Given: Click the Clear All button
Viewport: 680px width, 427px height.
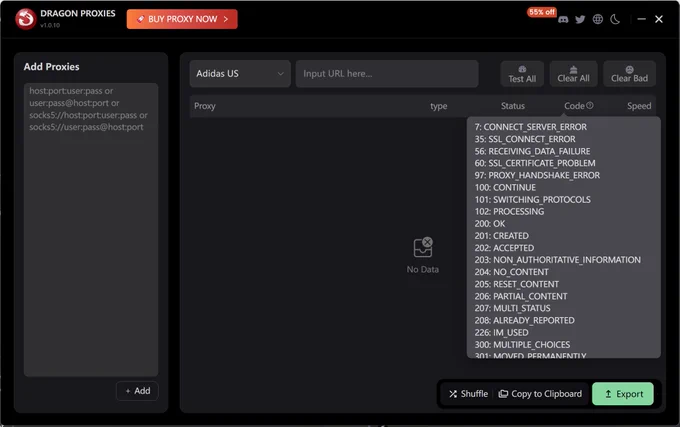Looking at the screenshot, I should 573,74.
